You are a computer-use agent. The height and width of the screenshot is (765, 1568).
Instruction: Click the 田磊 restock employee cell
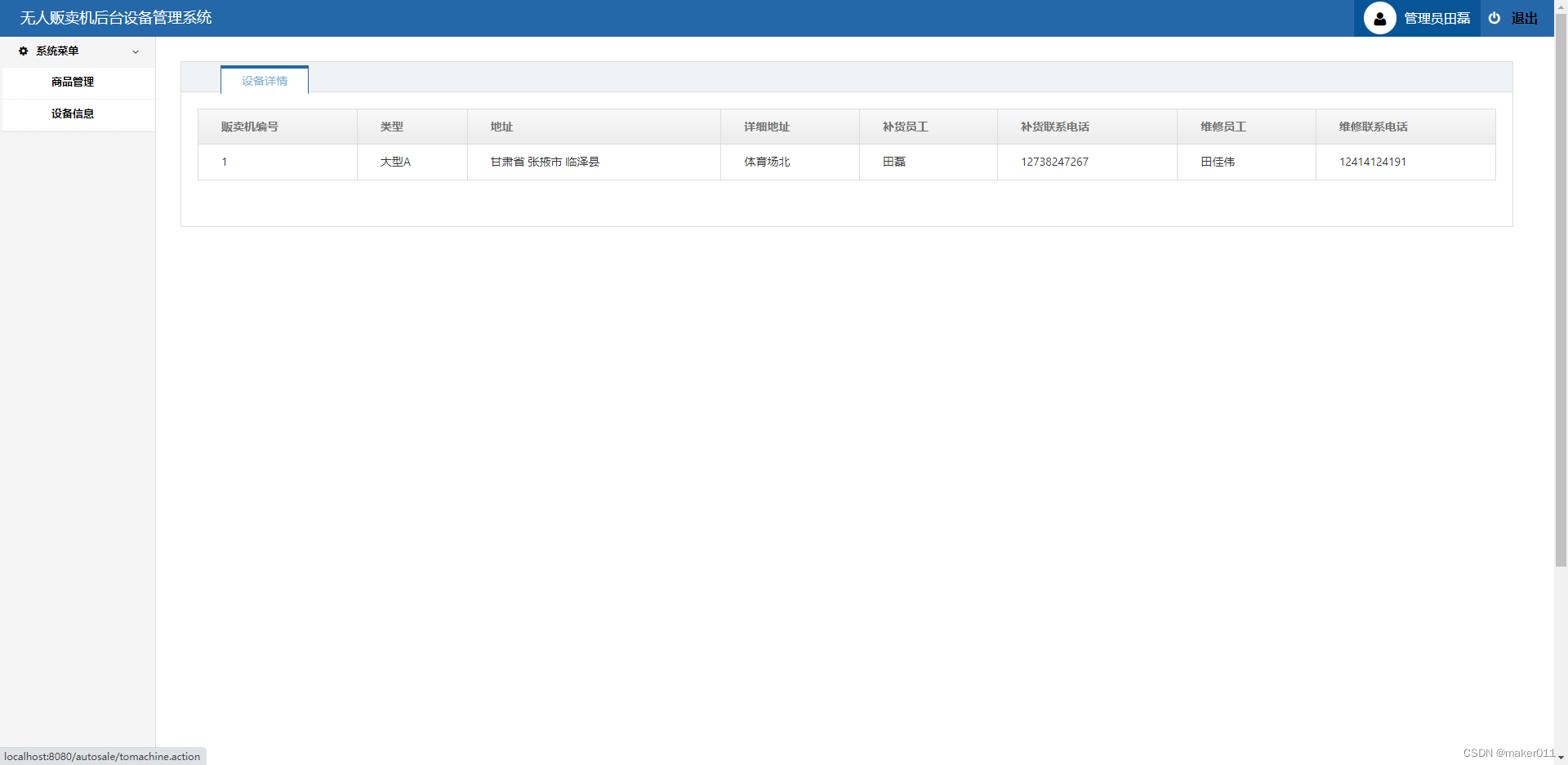[x=929, y=162]
